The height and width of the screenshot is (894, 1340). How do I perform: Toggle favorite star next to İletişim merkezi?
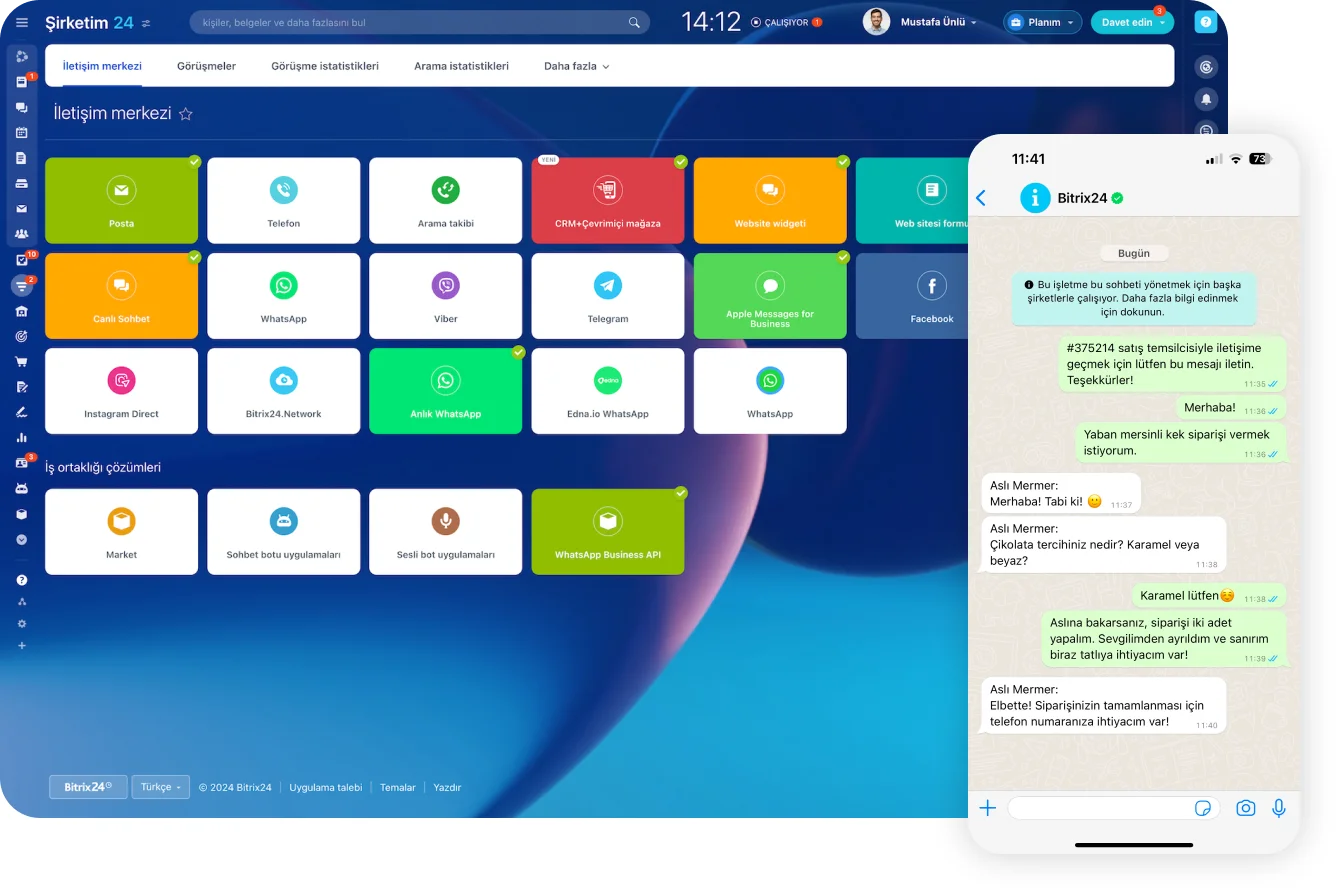(185, 114)
